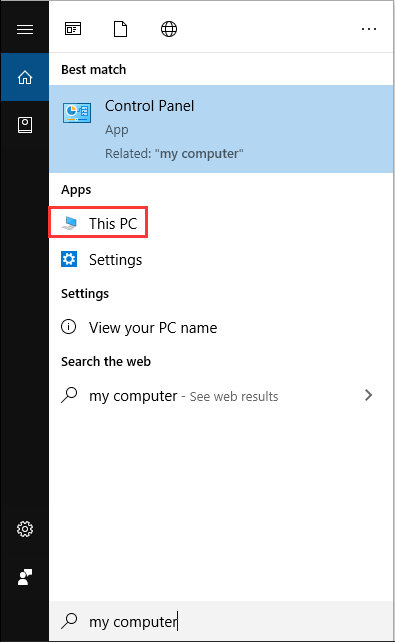Click the Settings section heading
The height and width of the screenshot is (642, 395).
(85, 294)
